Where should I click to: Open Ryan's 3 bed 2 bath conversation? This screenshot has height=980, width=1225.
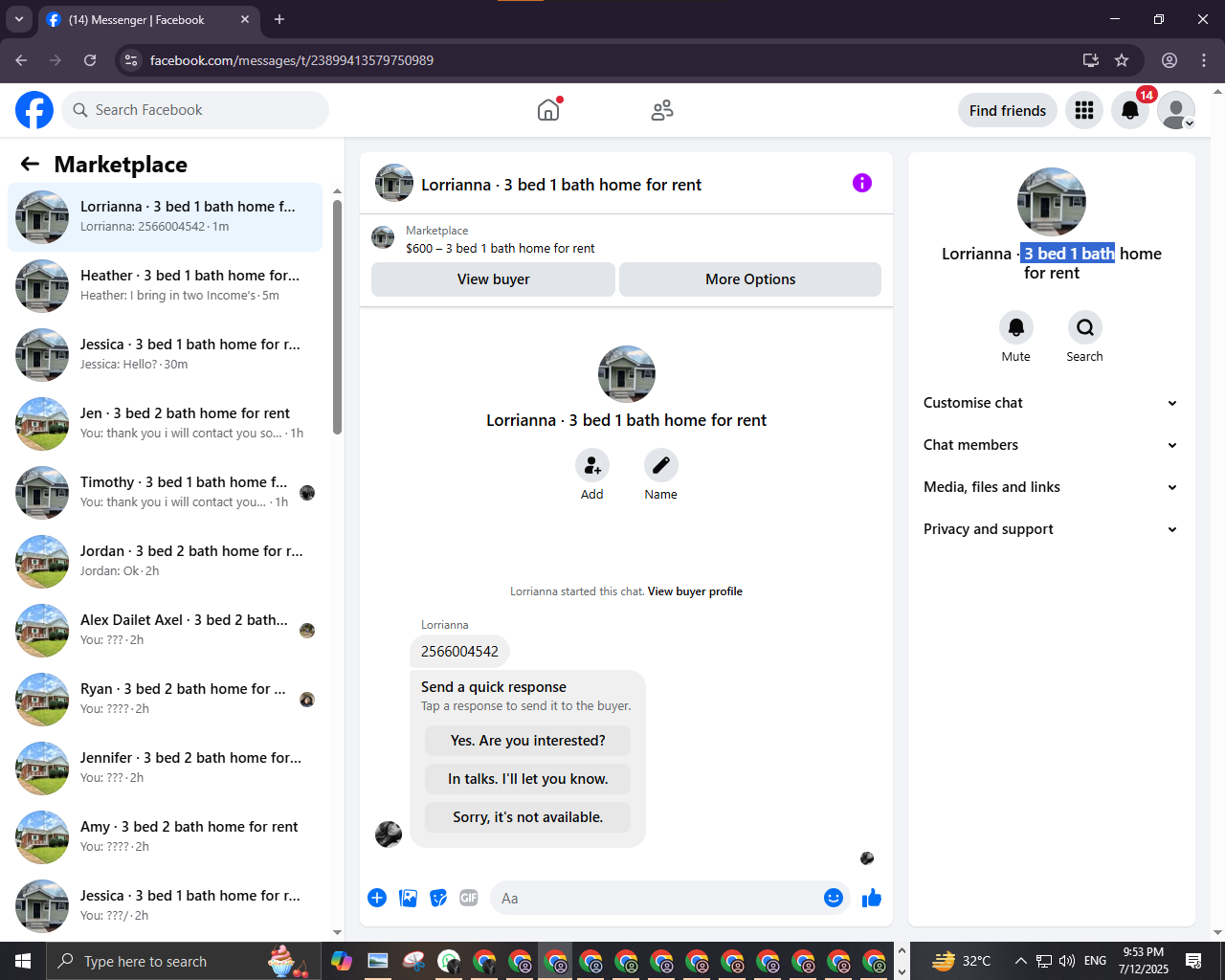[165, 700]
